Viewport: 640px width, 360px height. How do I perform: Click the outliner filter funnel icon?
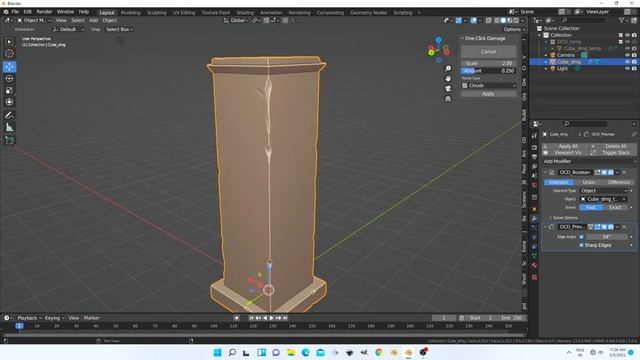[622, 20]
